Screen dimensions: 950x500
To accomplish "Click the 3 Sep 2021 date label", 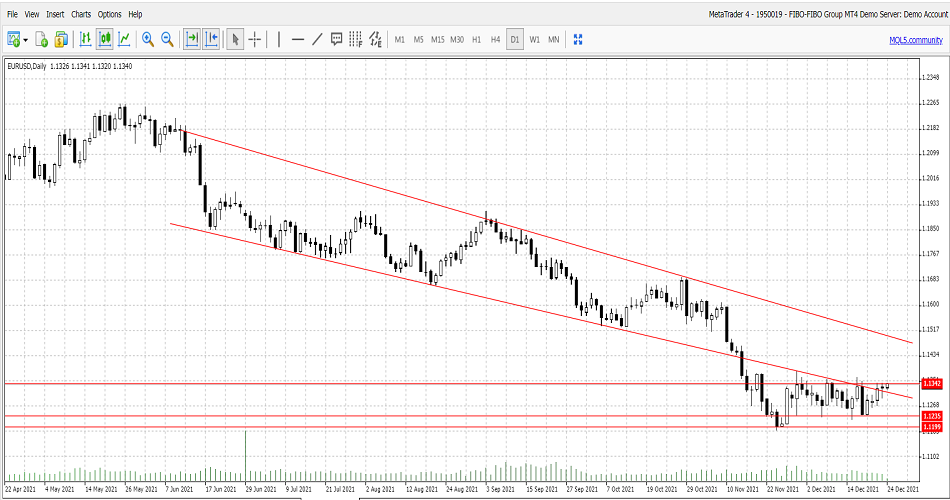I will [x=500, y=488].
